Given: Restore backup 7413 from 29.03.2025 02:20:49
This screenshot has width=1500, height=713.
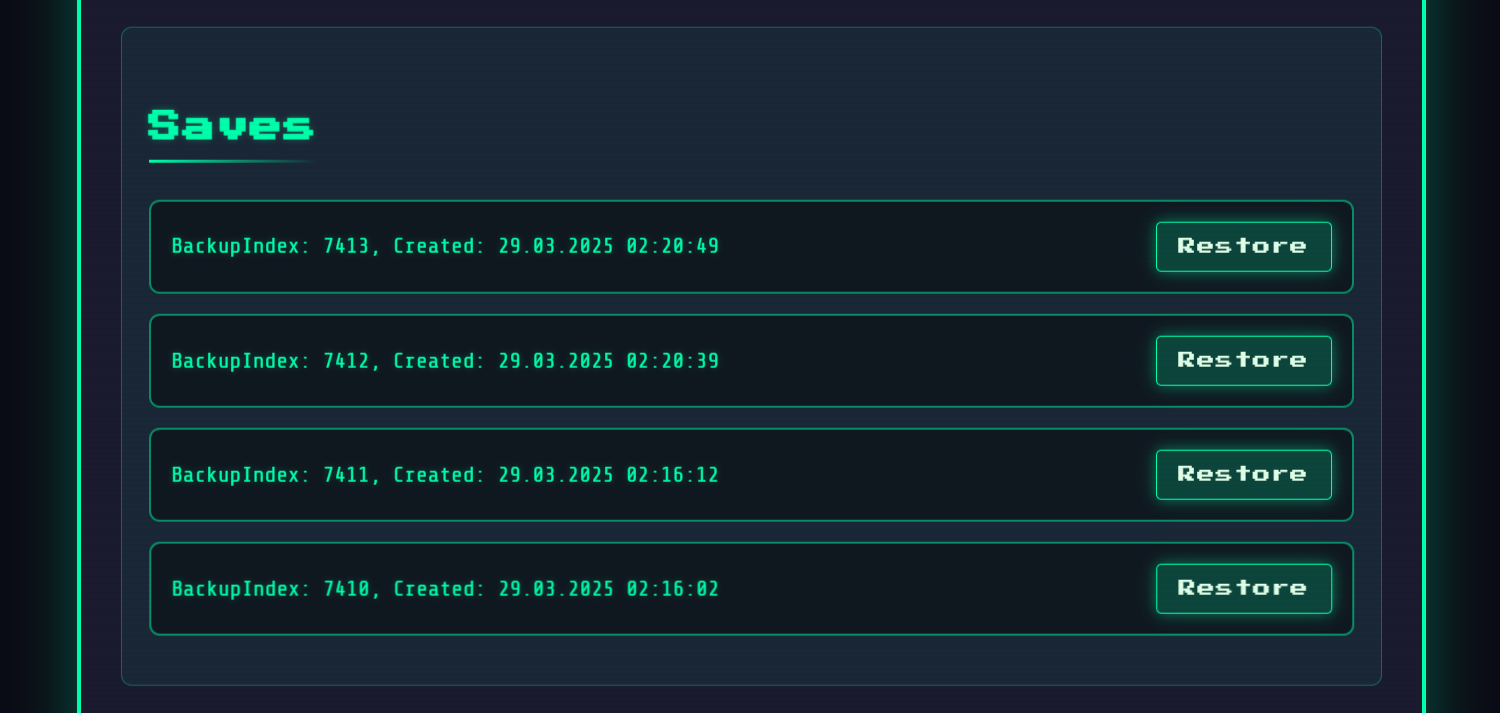Looking at the screenshot, I should point(1243,246).
